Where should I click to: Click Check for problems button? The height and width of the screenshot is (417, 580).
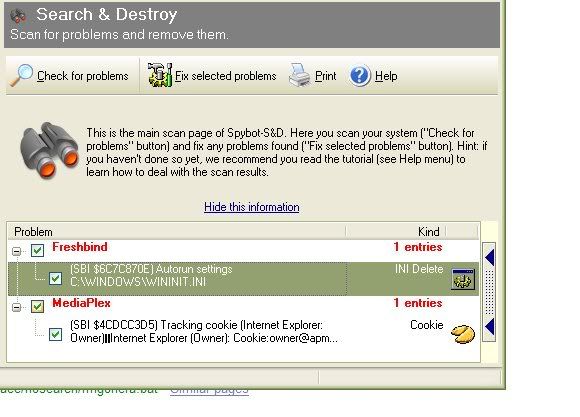click(x=70, y=75)
